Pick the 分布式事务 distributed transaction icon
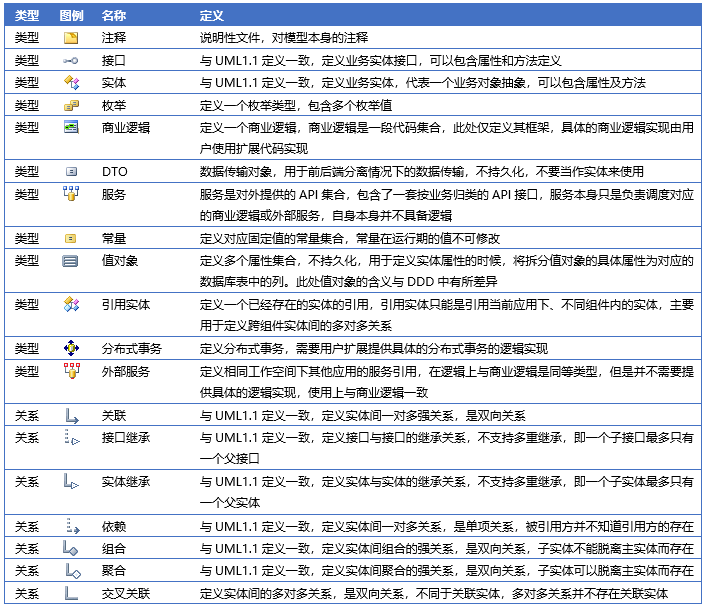Screen dimensions: 705x606 coord(71,348)
